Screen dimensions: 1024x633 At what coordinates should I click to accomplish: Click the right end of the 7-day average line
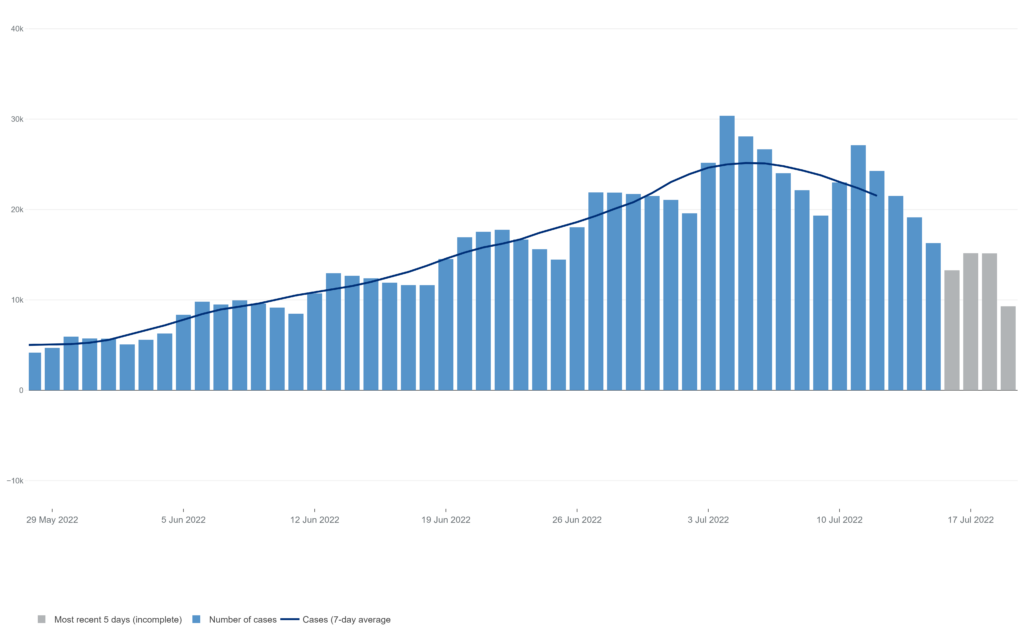876,195
